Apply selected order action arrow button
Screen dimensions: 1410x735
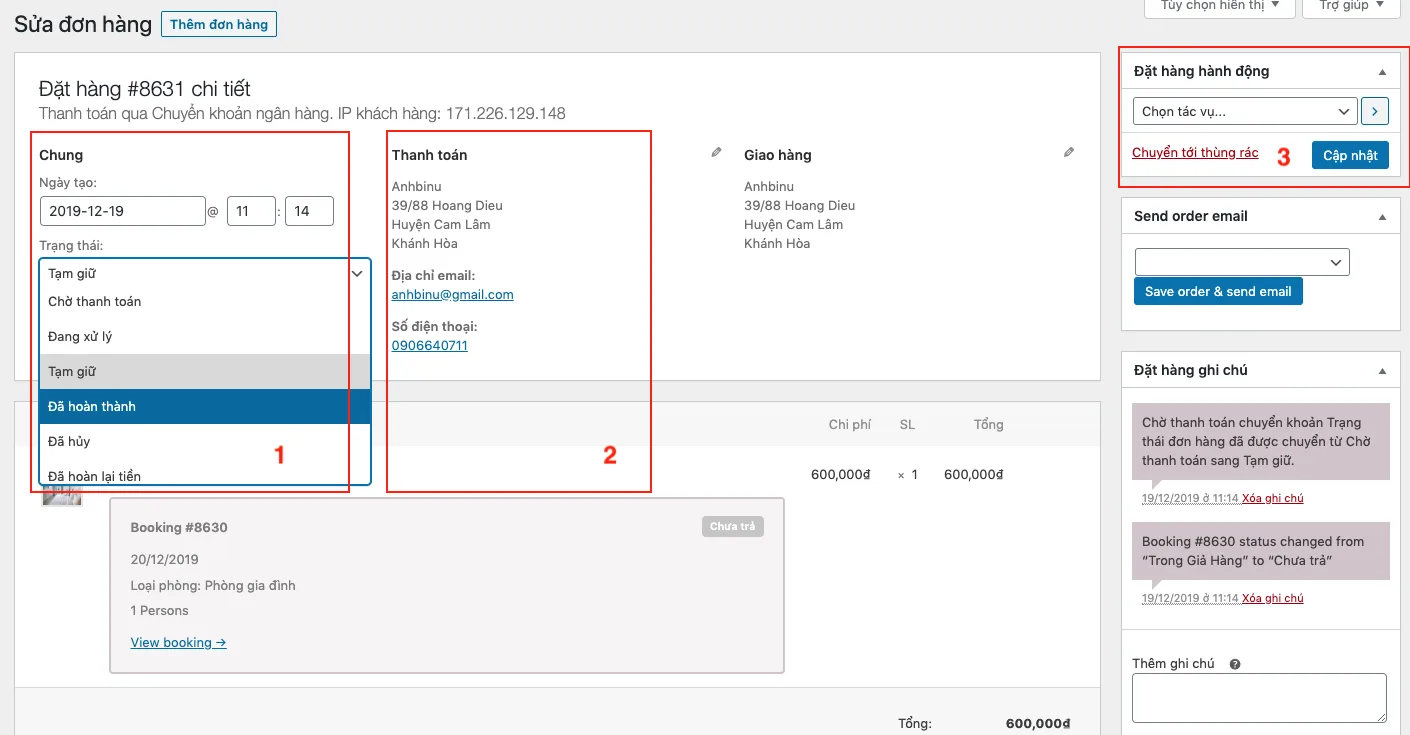click(1375, 111)
